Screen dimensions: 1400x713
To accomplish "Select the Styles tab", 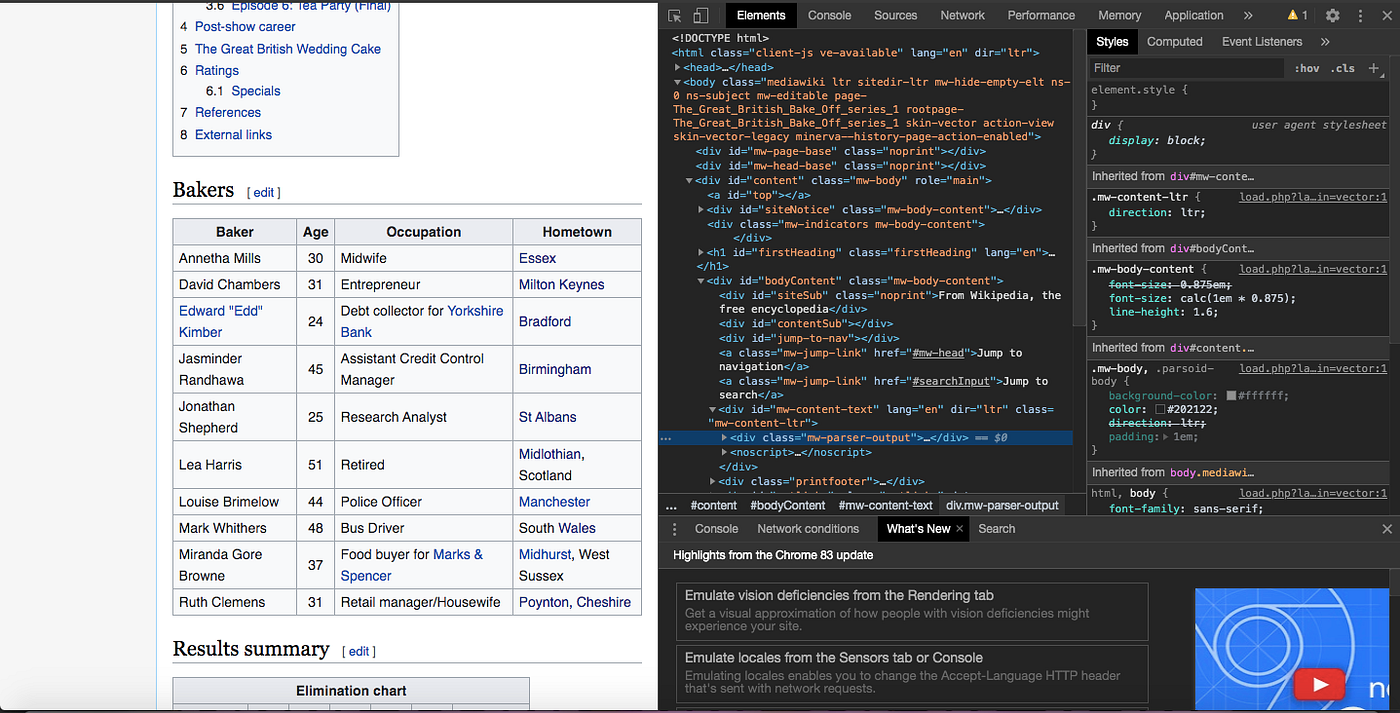I will pyautogui.click(x=1112, y=42).
